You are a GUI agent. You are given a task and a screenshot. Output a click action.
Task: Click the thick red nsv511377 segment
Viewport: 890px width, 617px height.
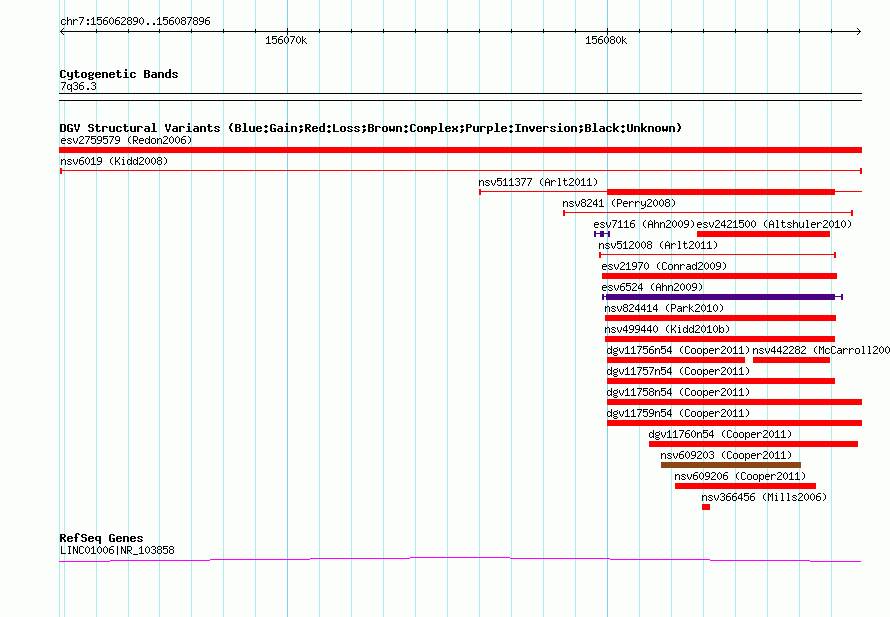click(x=721, y=192)
